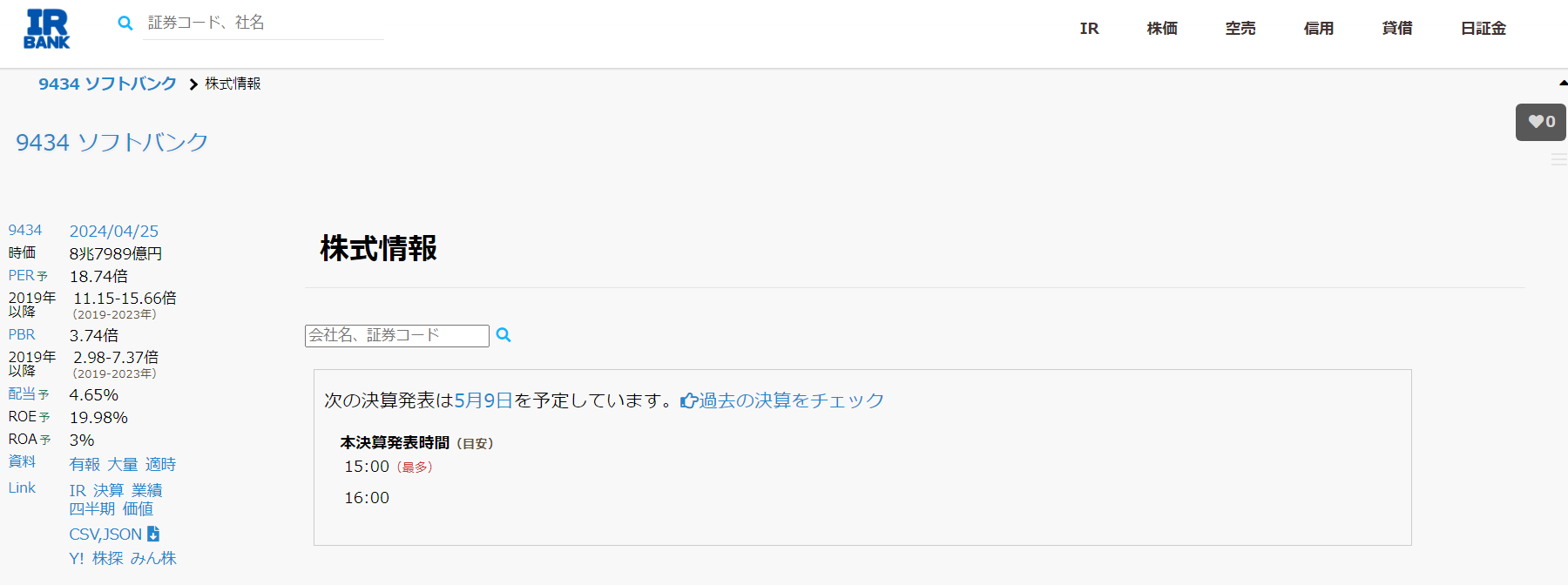Image resolution: width=1568 pixels, height=585 pixels.
Task: Open the 株価 menu item
Action: [x=1162, y=29]
